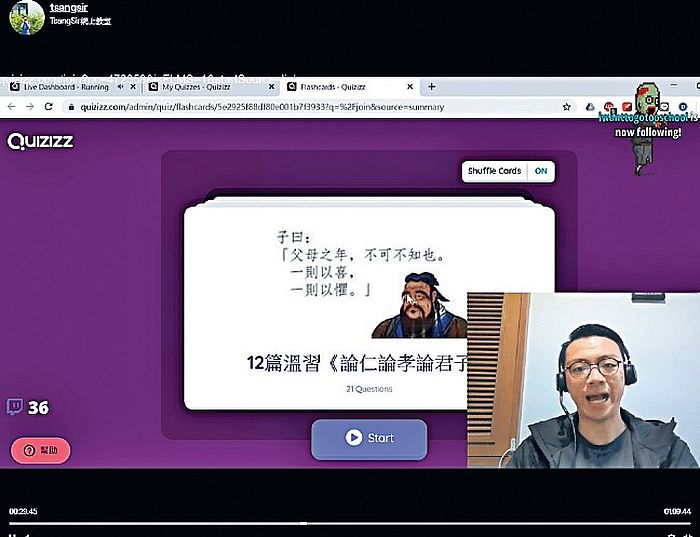Click the browser forward arrow
700x537 pixels.
click(x=30, y=107)
